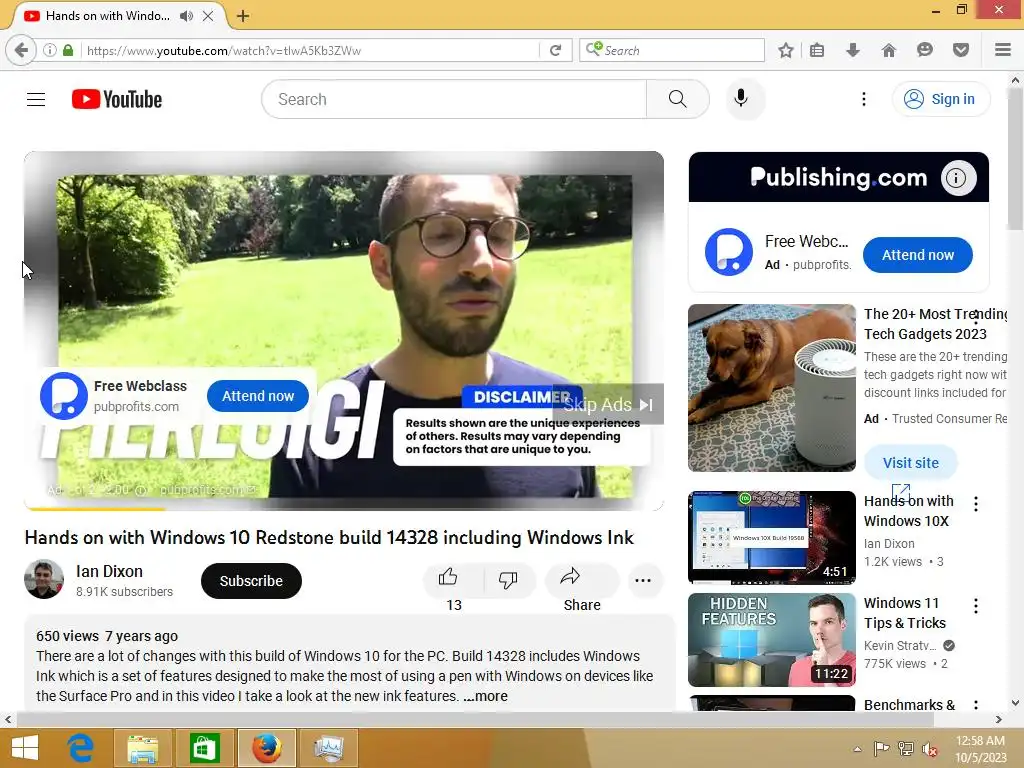1024x768 pixels.
Task: Expand description with ...more
Action: pyautogui.click(x=485, y=696)
